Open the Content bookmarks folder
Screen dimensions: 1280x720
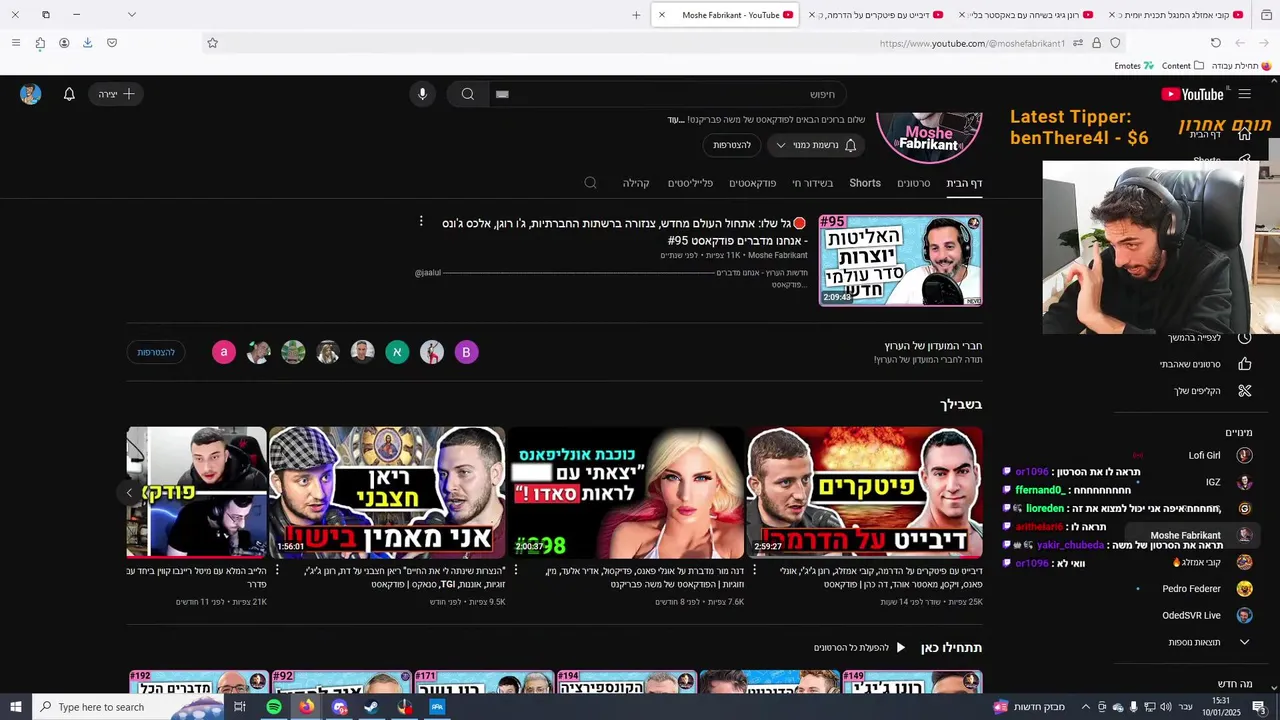tap(1183, 66)
